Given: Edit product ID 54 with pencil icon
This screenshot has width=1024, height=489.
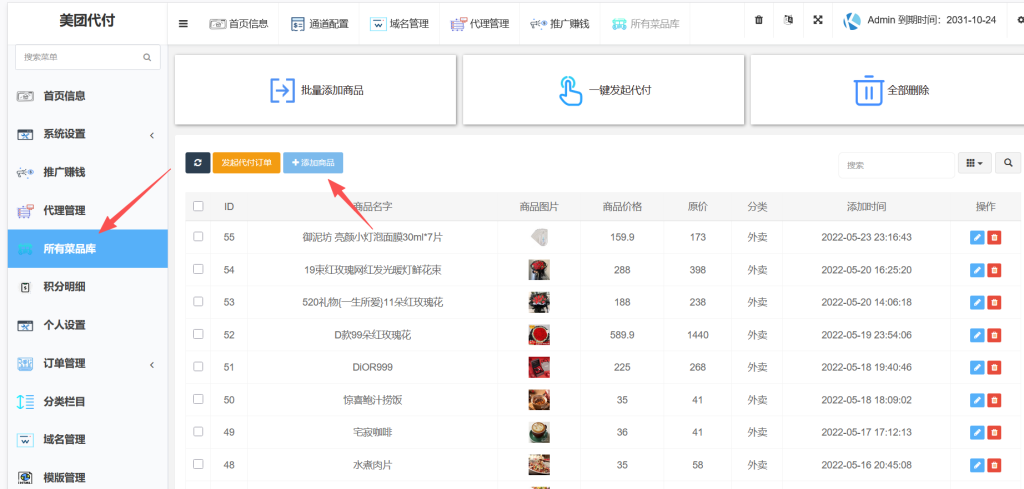Looking at the screenshot, I should pos(977,270).
